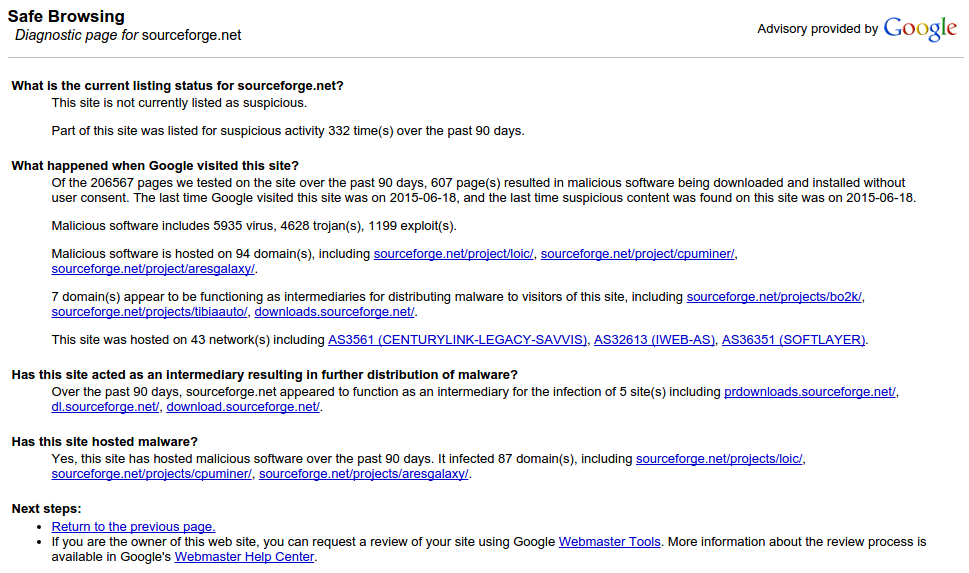The width and height of the screenshot is (969, 573).
Task: Open AS32613 (IWEB-AS) network link
Action: click(654, 340)
